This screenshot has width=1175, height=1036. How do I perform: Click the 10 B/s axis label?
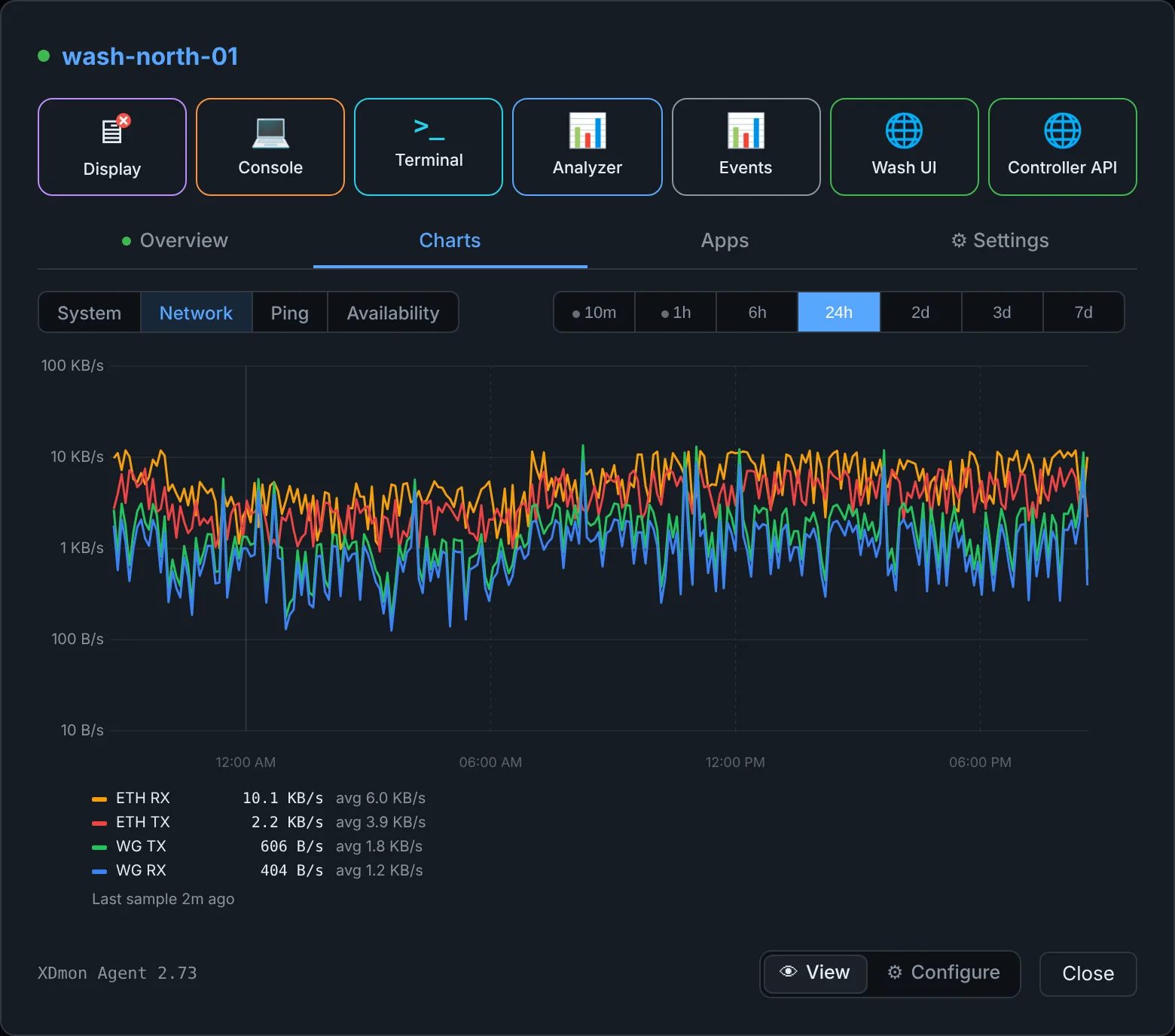(82, 730)
